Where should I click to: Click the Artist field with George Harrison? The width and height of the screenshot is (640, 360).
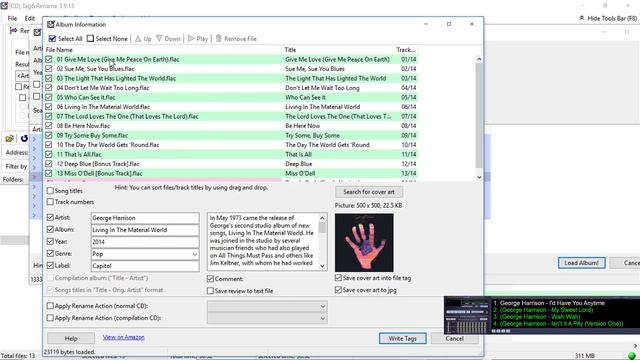[x=145, y=218]
